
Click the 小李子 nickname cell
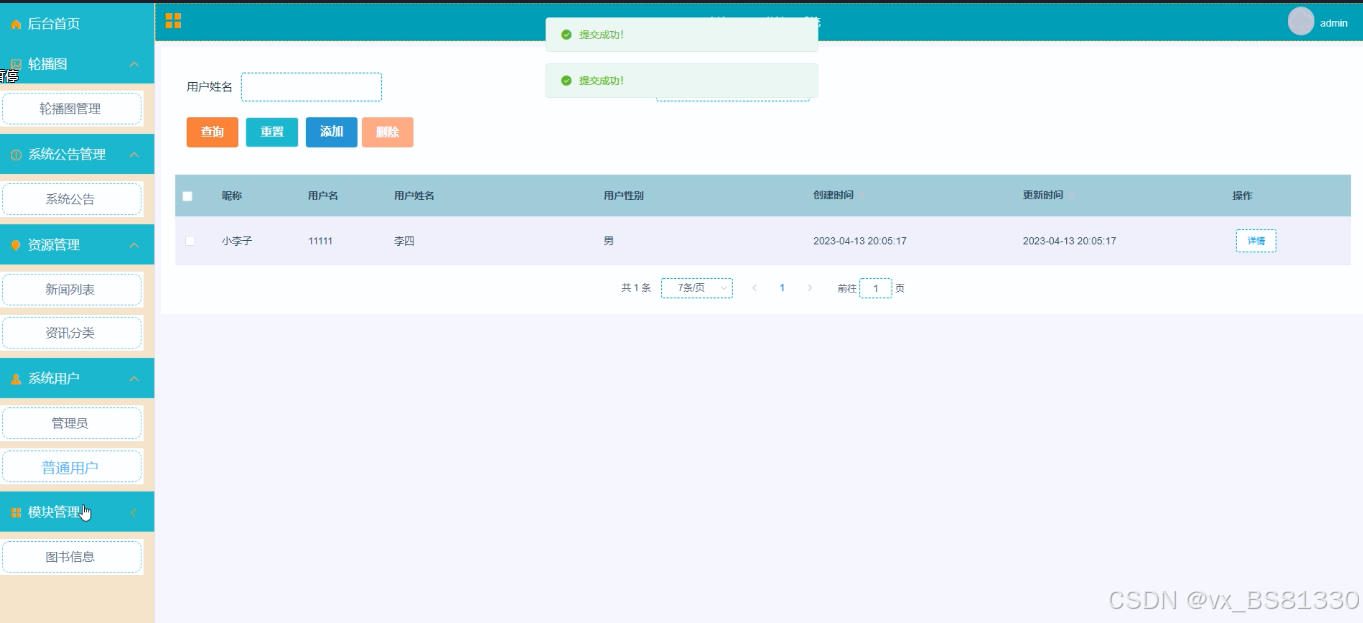(x=237, y=241)
